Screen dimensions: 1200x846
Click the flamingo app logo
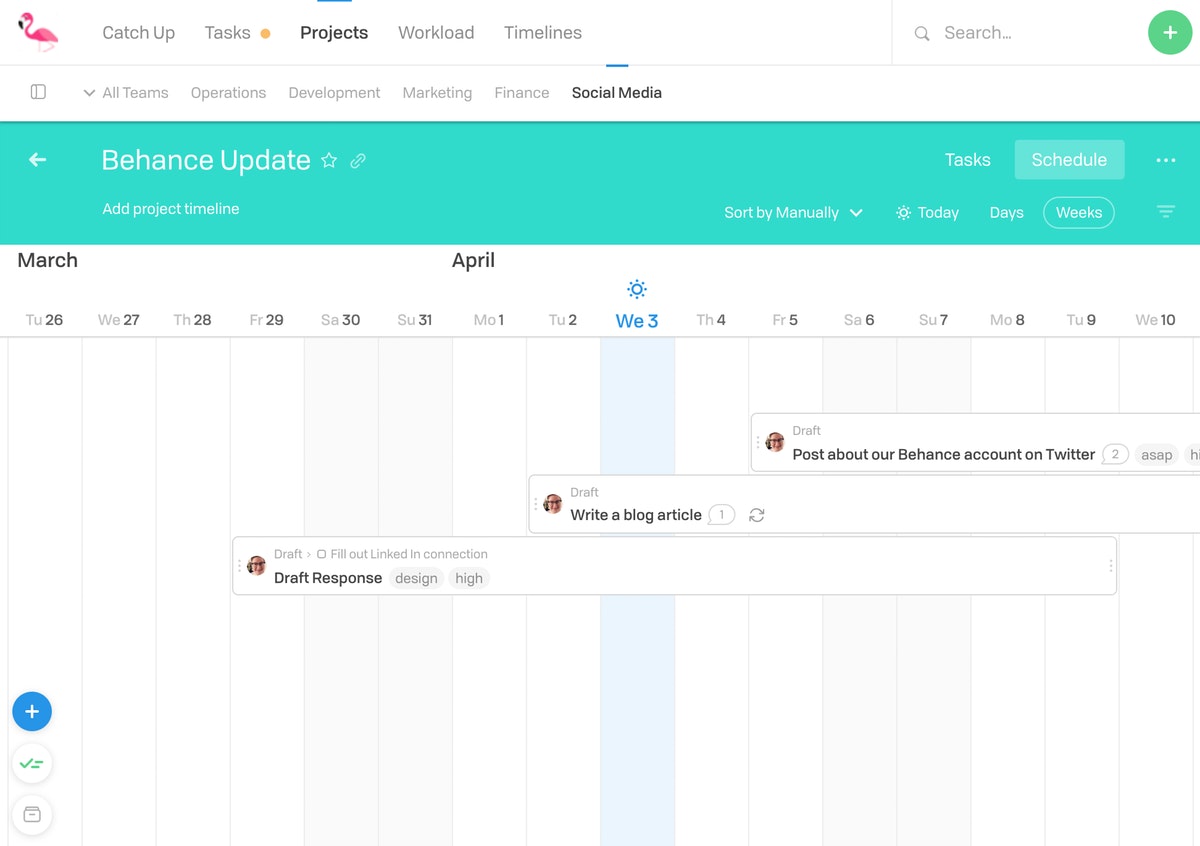(38, 32)
